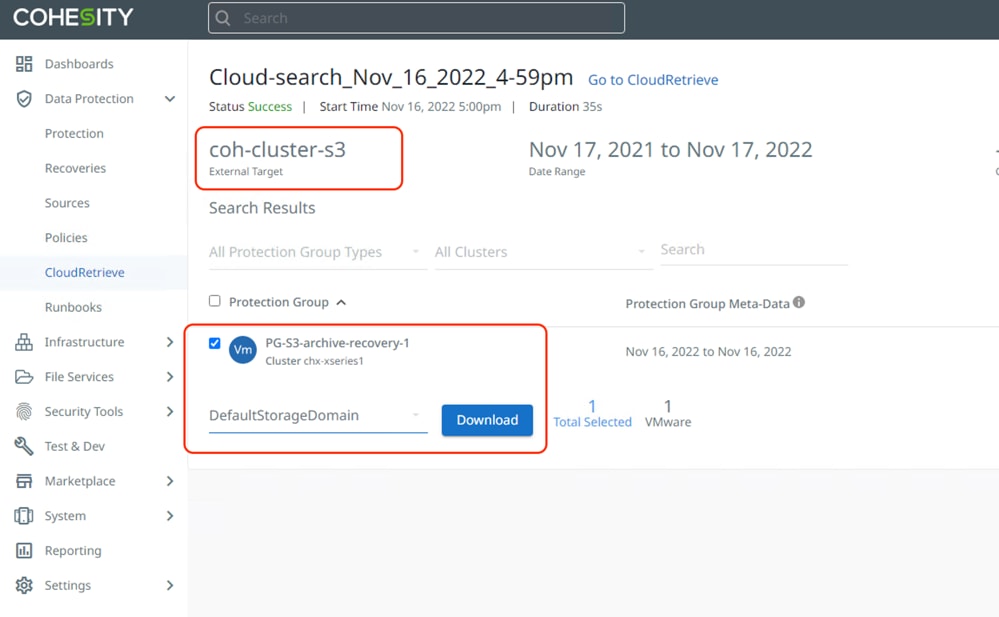Screen dimensions: 999x617
Task: Click the date range Nov 17, 2021 to Nov 17, 2022
Action: click(x=670, y=150)
